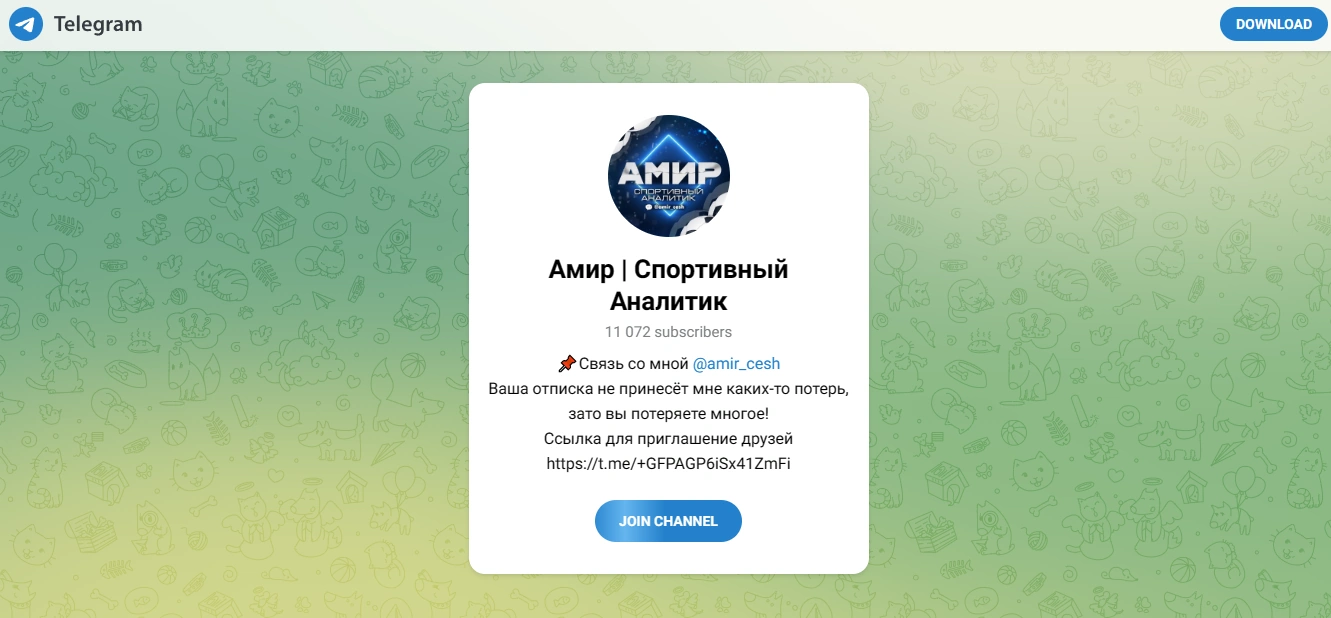The width and height of the screenshot is (1331, 618).
Task: Click the 'Ссылка для приглашение друзей' line
Action: 669,438
